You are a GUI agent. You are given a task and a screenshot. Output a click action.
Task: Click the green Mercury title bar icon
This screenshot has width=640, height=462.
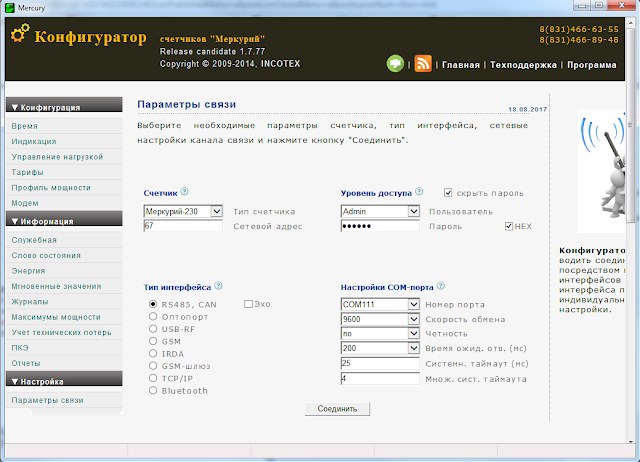pos(9,7)
